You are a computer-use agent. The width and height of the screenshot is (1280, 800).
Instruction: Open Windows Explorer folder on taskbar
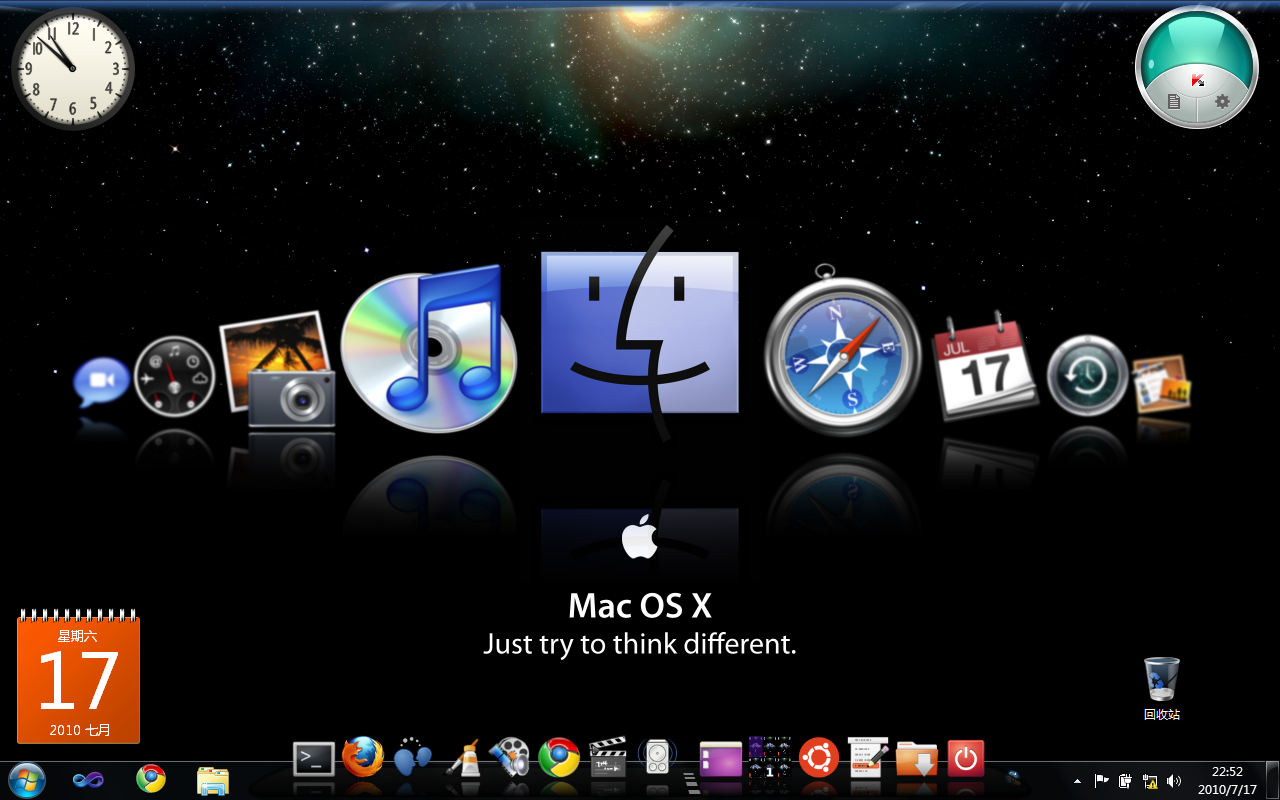click(x=213, y=780)
